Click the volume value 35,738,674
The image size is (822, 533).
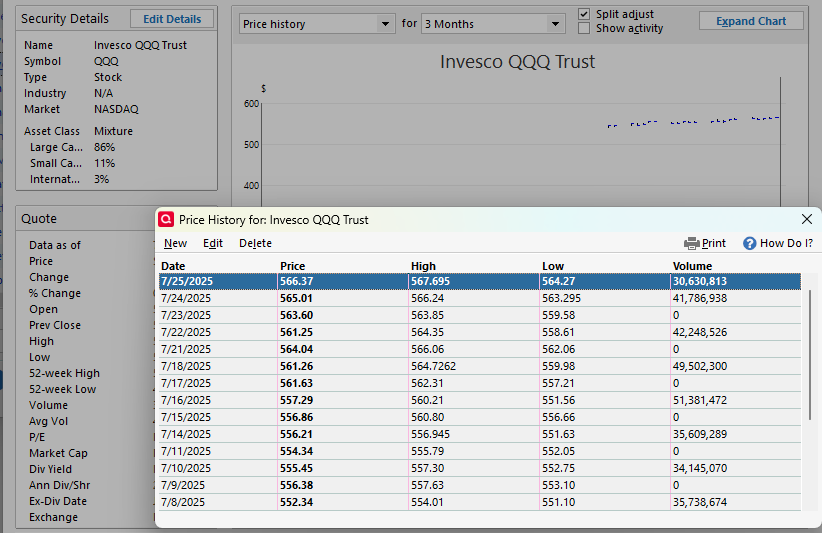point(700,502)
